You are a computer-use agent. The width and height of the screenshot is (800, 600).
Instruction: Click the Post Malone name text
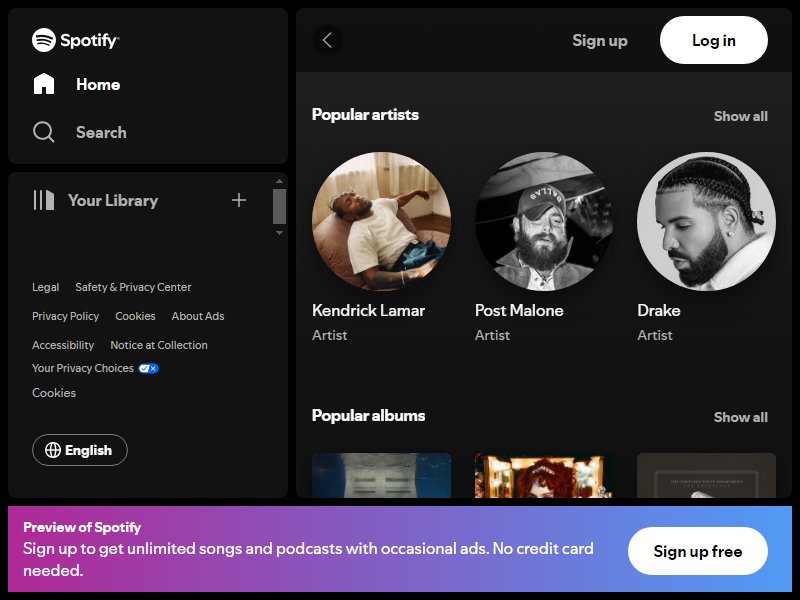[x=519, y=311]
